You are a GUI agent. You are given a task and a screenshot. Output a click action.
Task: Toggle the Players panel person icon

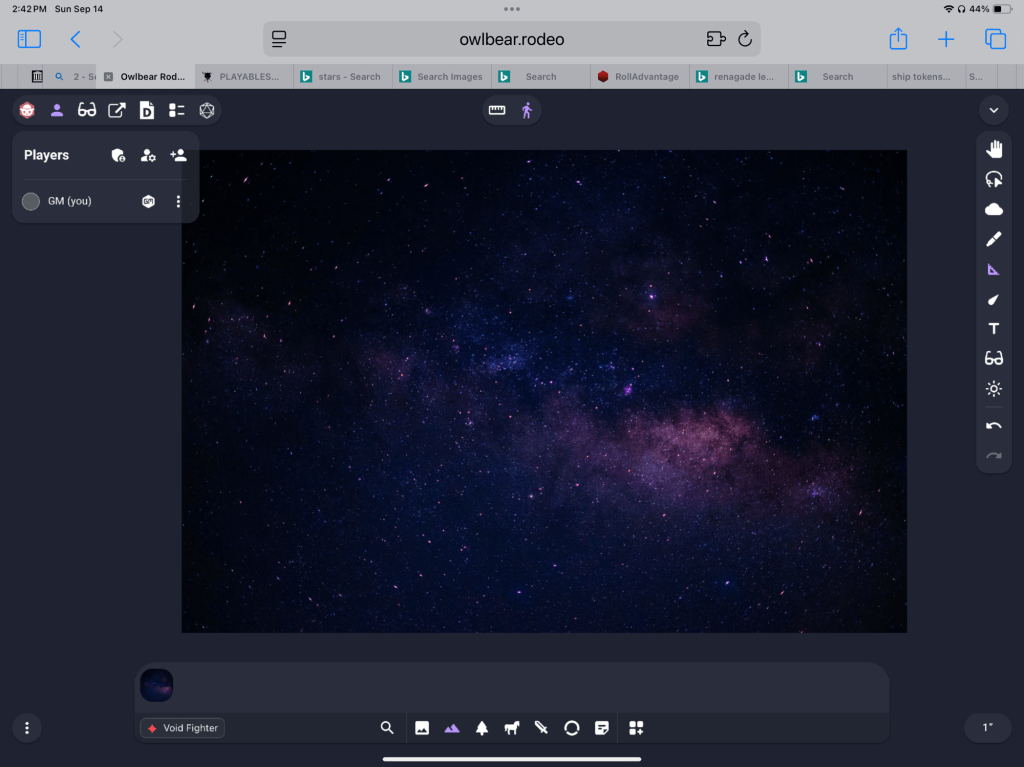(57, 110)
